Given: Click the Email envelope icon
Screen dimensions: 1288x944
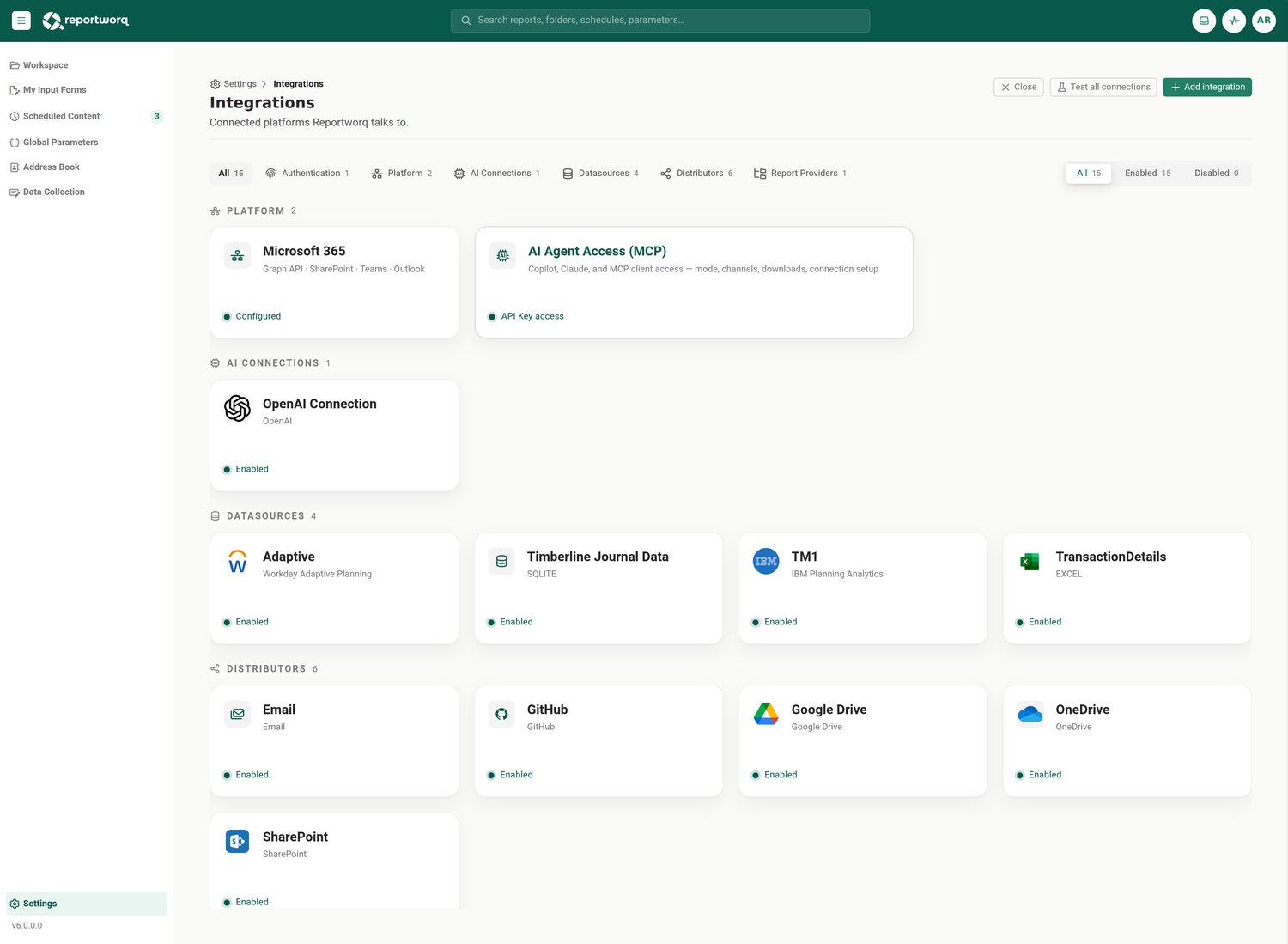Looking at the screenshot, I should click(237, 714).
